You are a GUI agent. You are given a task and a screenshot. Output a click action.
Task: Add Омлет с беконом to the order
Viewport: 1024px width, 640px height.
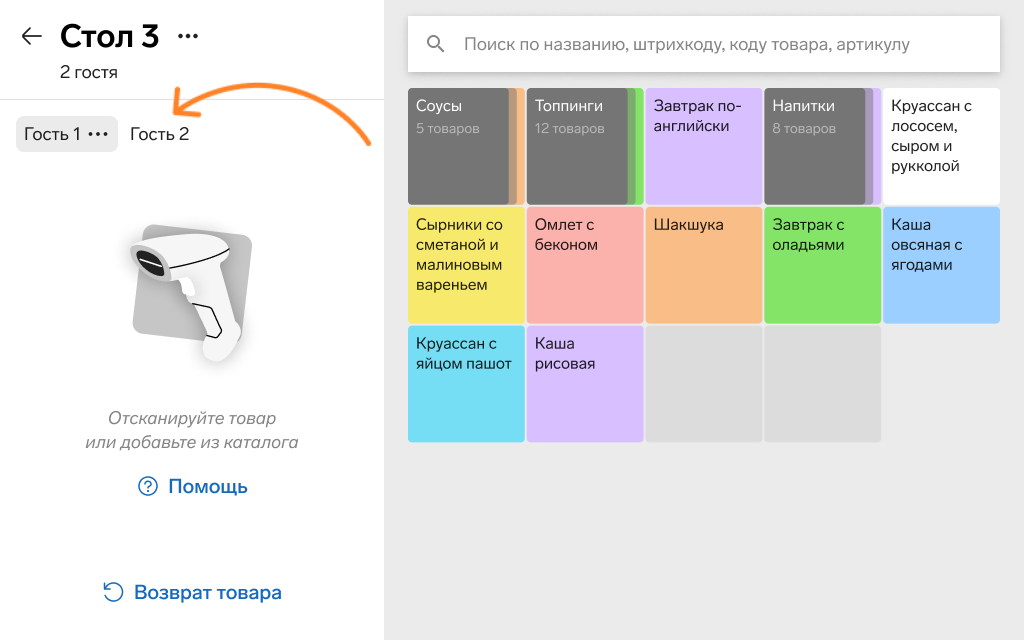[x=584, y=265]
